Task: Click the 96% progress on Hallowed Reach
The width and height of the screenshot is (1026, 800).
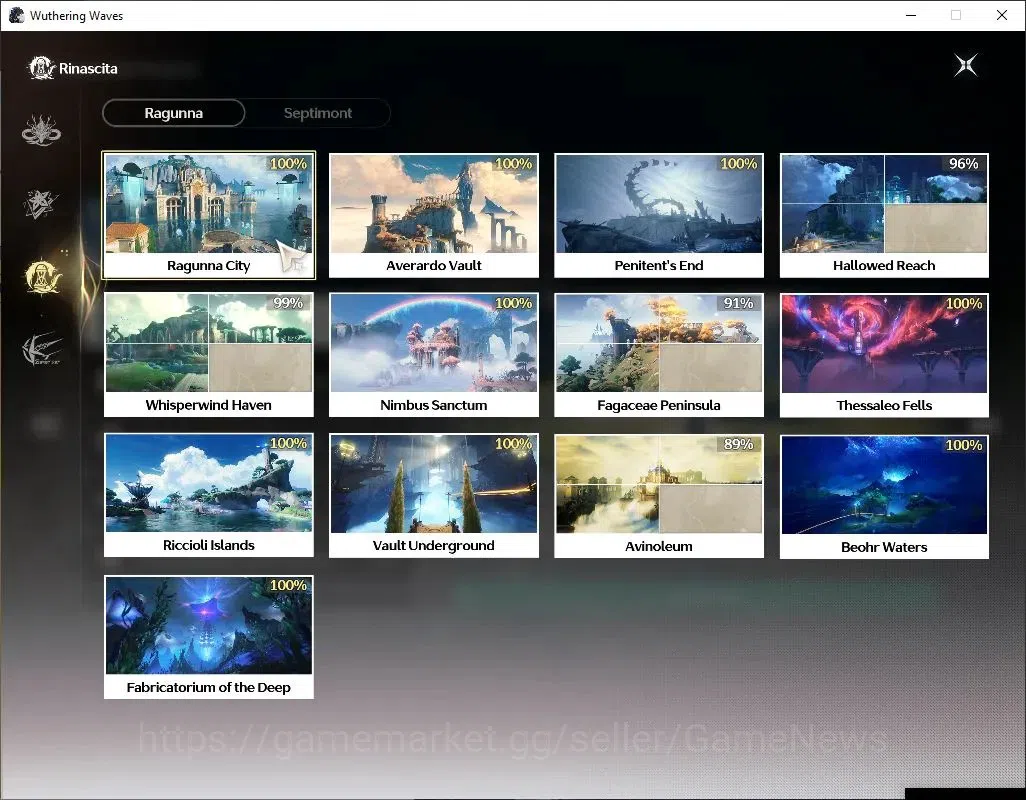Action: (x=963, y=164)
